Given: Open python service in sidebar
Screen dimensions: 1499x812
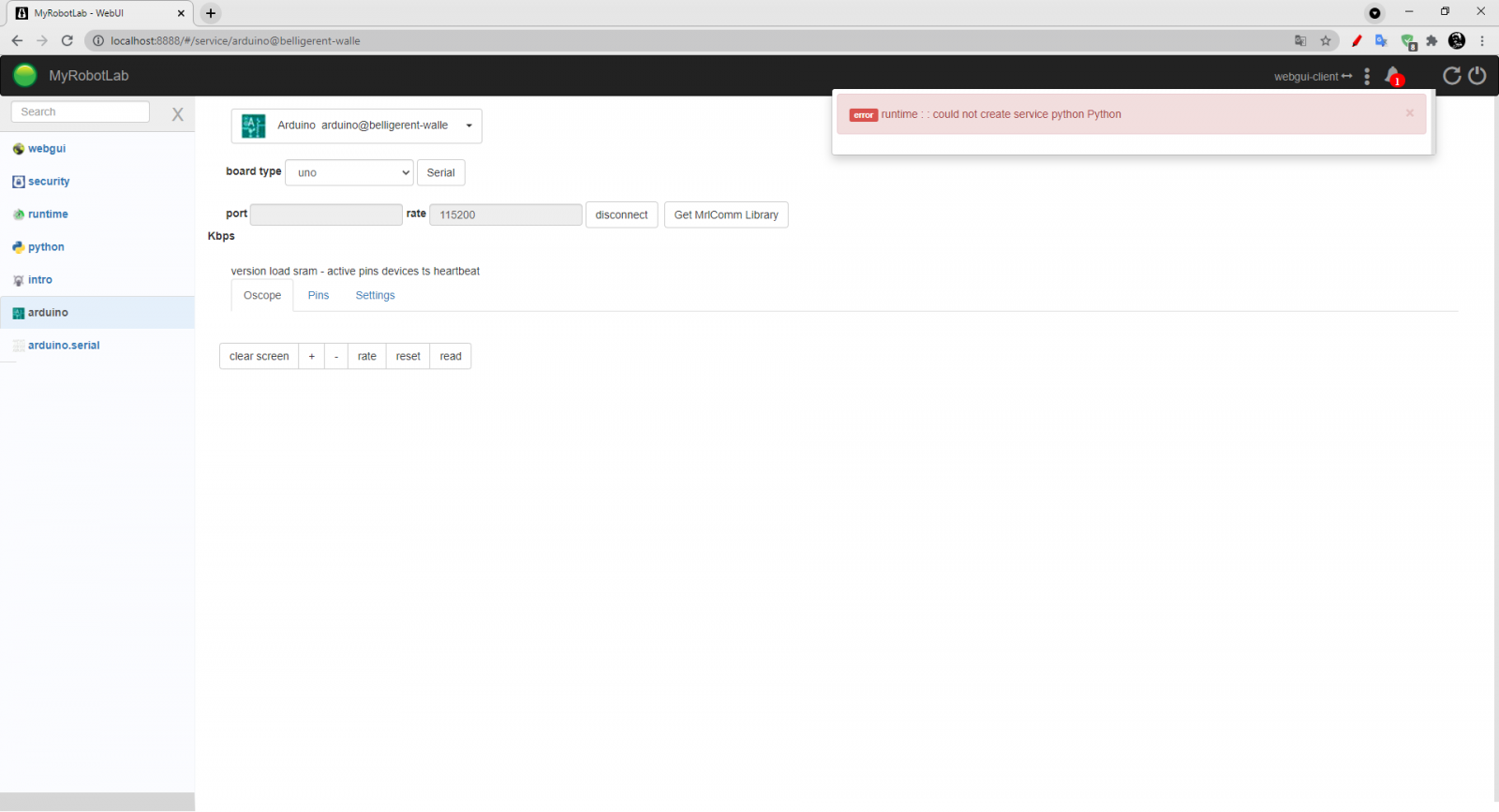Looking at the screenshot, I should 46,247.
